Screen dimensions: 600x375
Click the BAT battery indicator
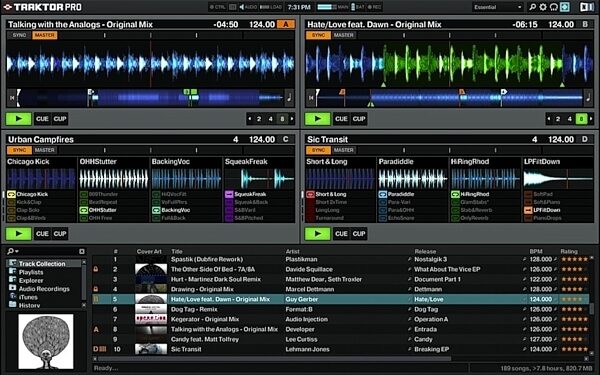coord(357,7)
